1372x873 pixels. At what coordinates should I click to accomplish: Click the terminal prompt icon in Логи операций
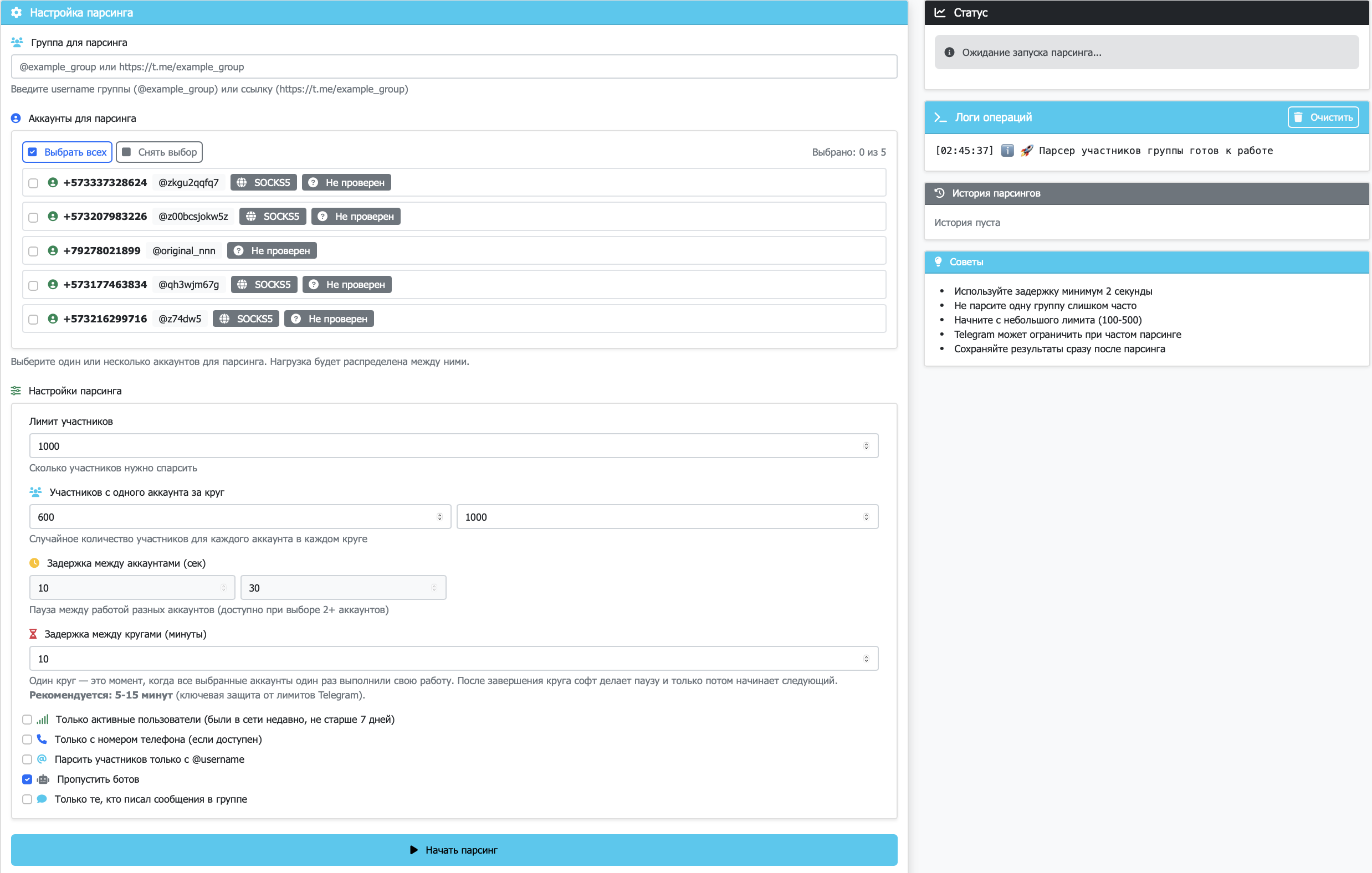click(940, 117)
